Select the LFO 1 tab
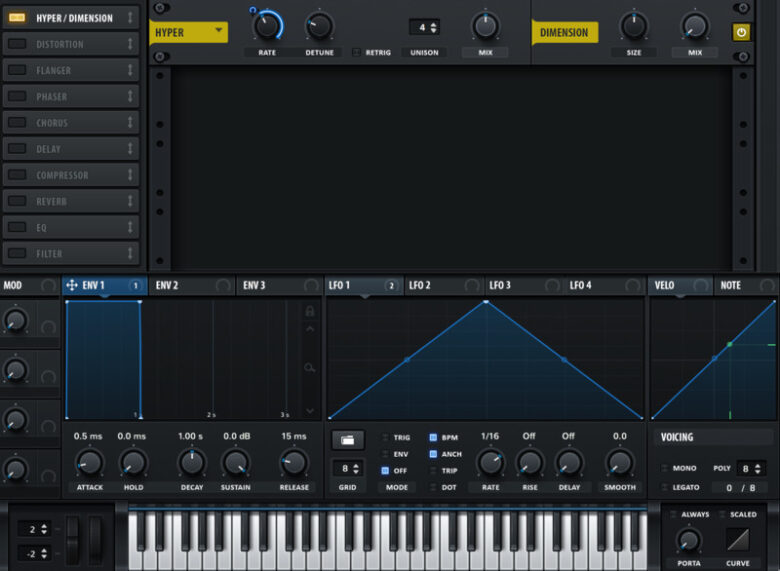 point(364,286)
